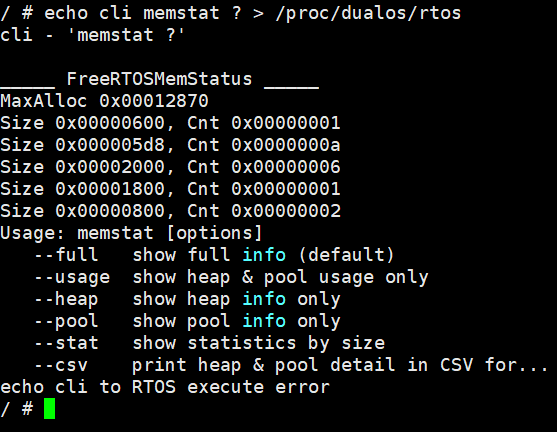Click the MaxAlloc value 0x00012870
This screenshot has height=432, width=557.
pyautogui.click(x=154, y=101)
